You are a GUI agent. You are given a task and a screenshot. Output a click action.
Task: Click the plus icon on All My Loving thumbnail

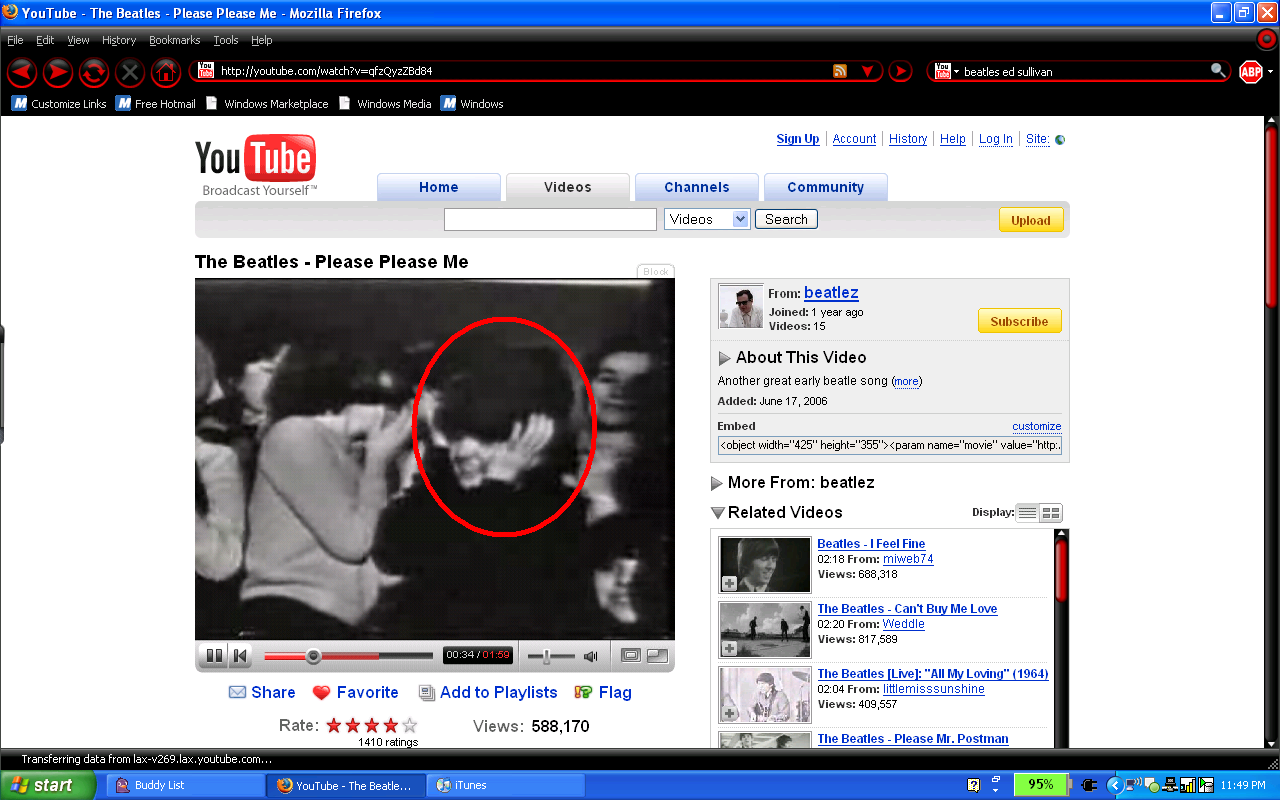pos(729,713)
